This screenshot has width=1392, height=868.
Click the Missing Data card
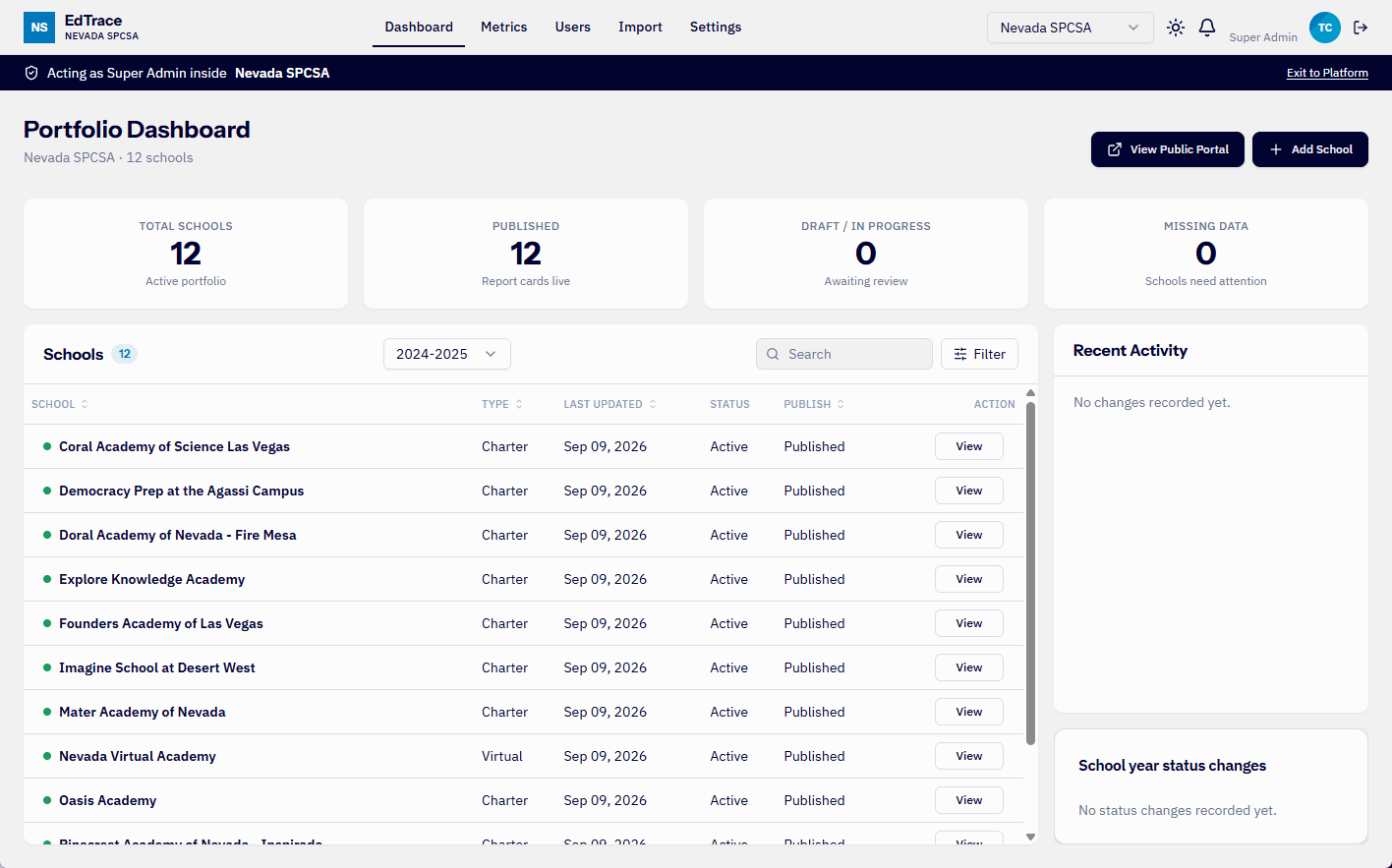1206,254
